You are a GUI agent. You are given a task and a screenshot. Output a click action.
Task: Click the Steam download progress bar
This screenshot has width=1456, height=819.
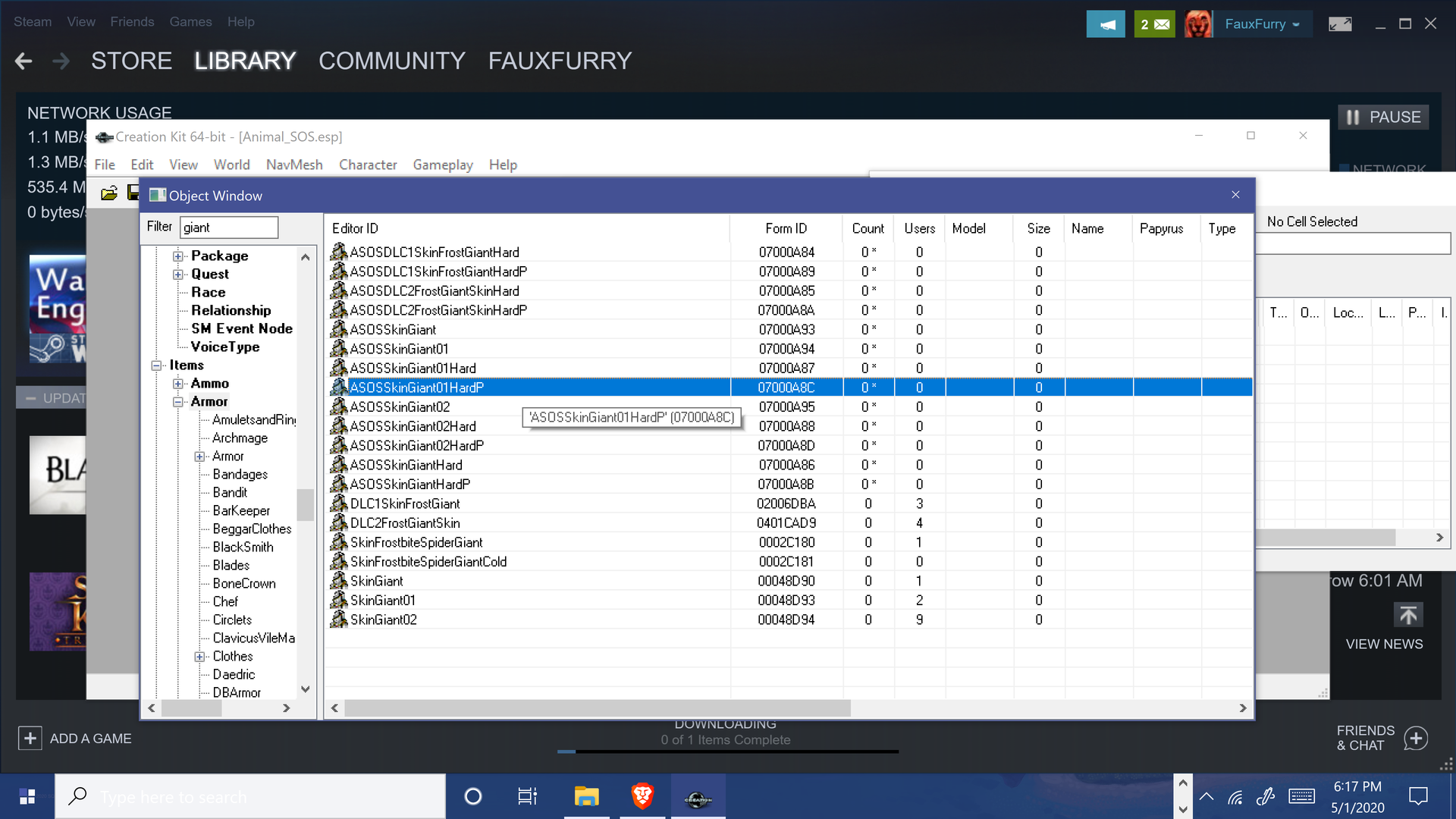click(x=727, y=752)
